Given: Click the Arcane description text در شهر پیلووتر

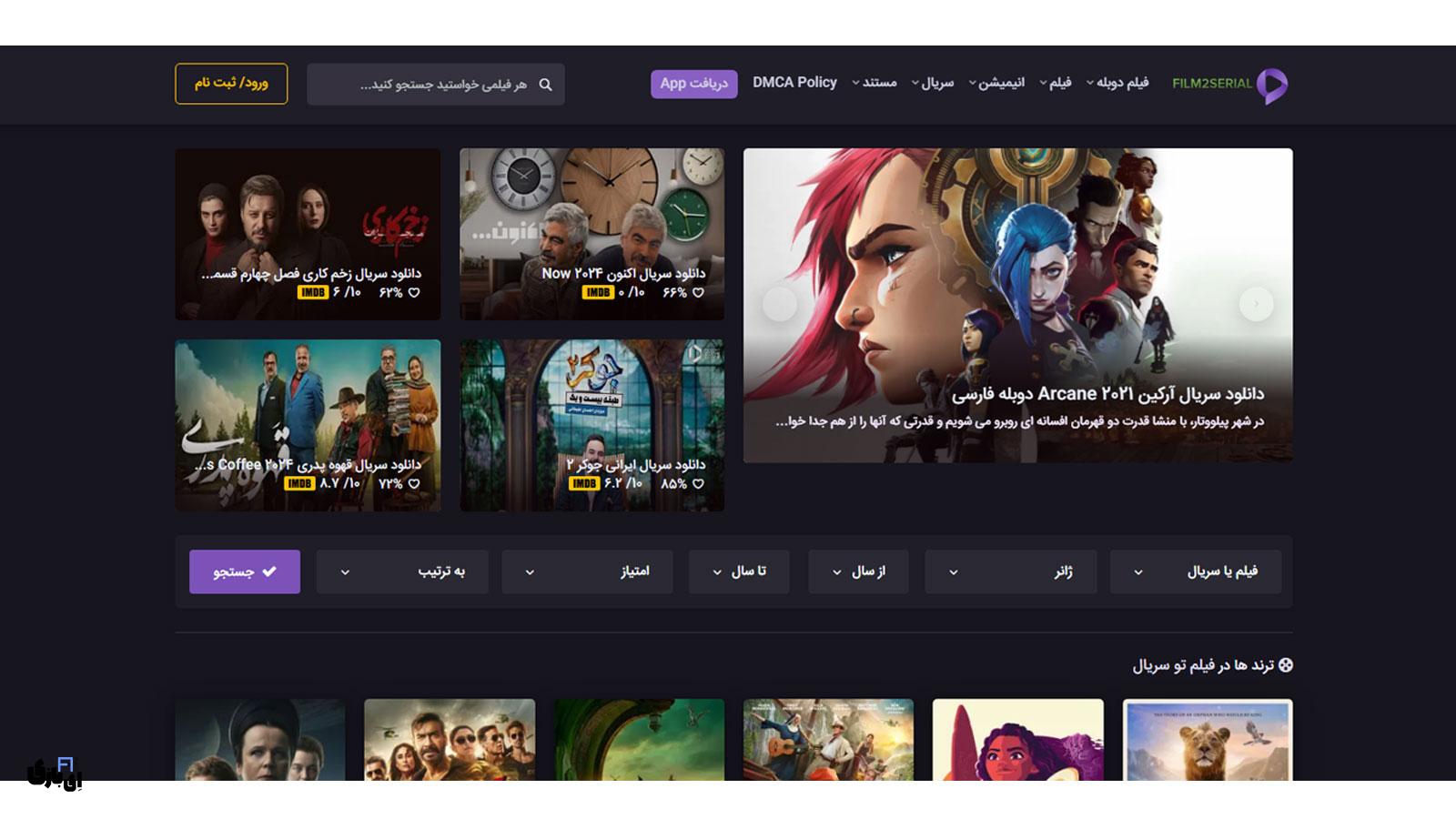Looking at the screenshot, I should click(1019, 421).
